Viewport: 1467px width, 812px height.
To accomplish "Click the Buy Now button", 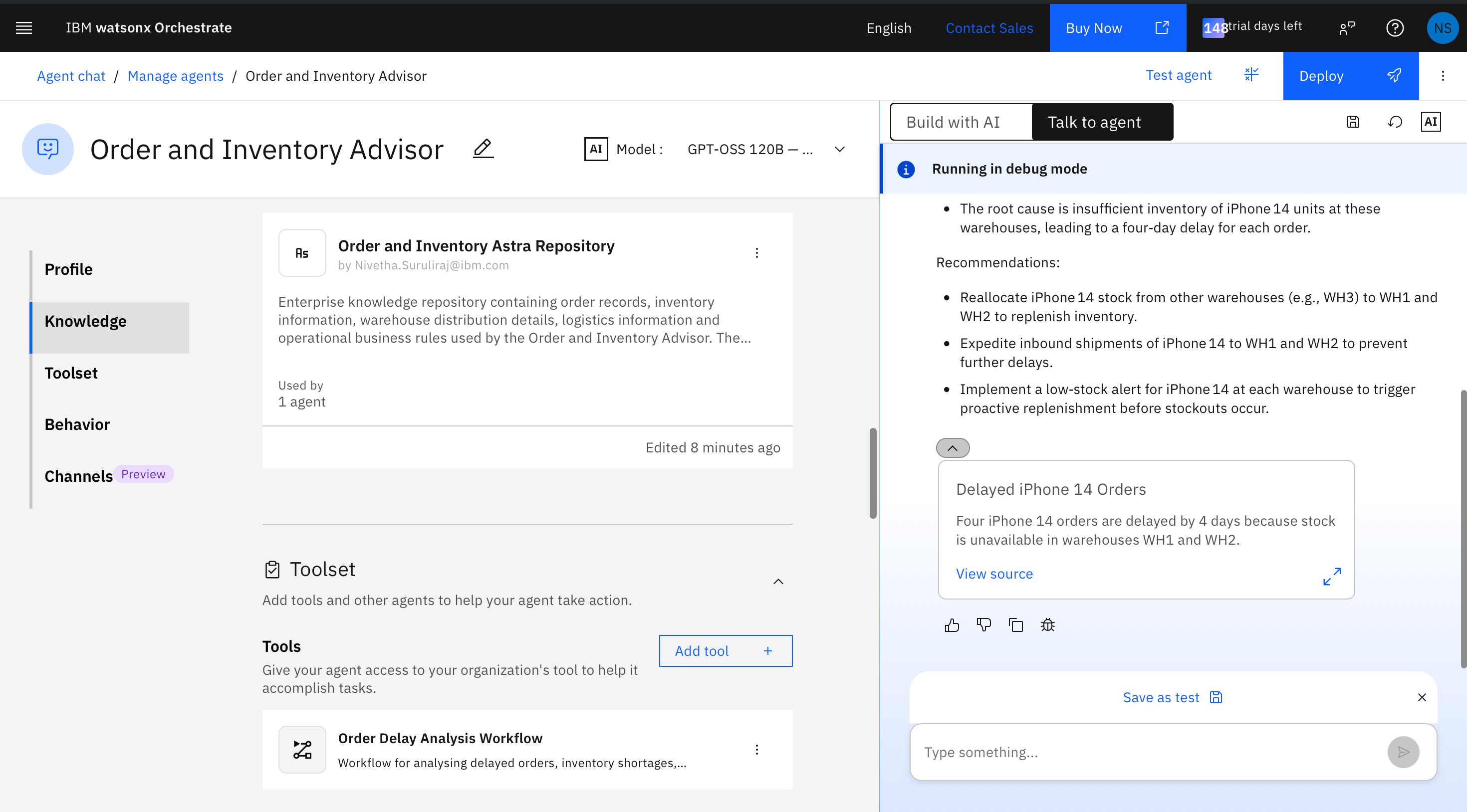I will (1118, 28).
